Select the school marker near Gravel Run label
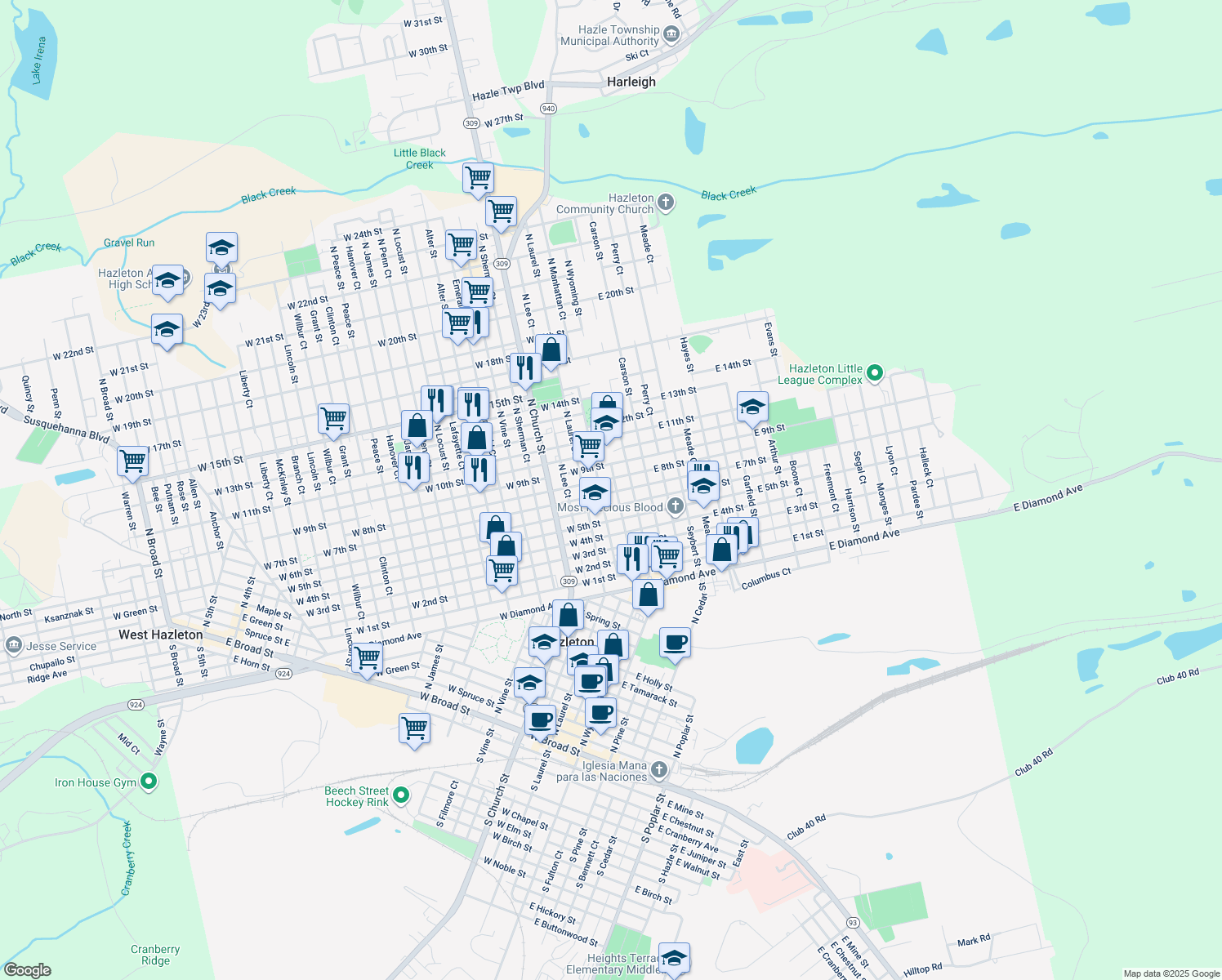 click(221, 247)
